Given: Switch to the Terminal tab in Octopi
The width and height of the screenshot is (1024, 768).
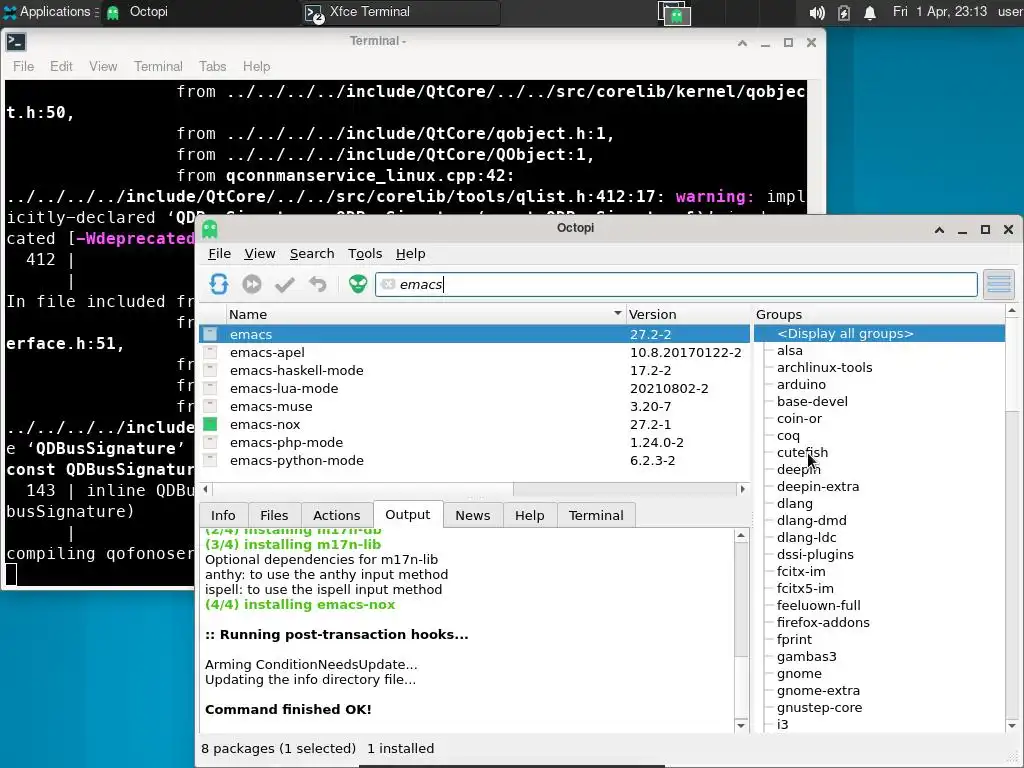Looking at the screenshot, I should pos(596,515).
